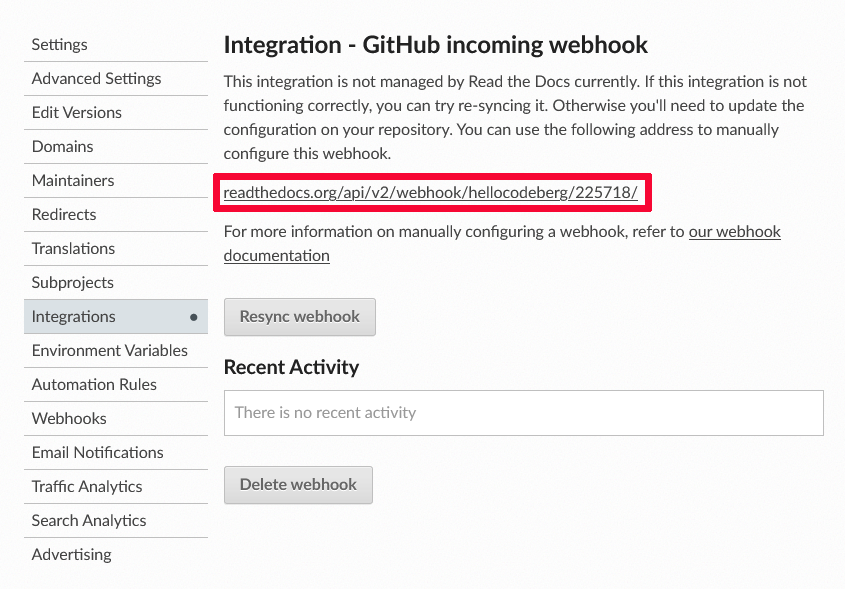
Task: Open the Settings page
Action: (59, 44)
